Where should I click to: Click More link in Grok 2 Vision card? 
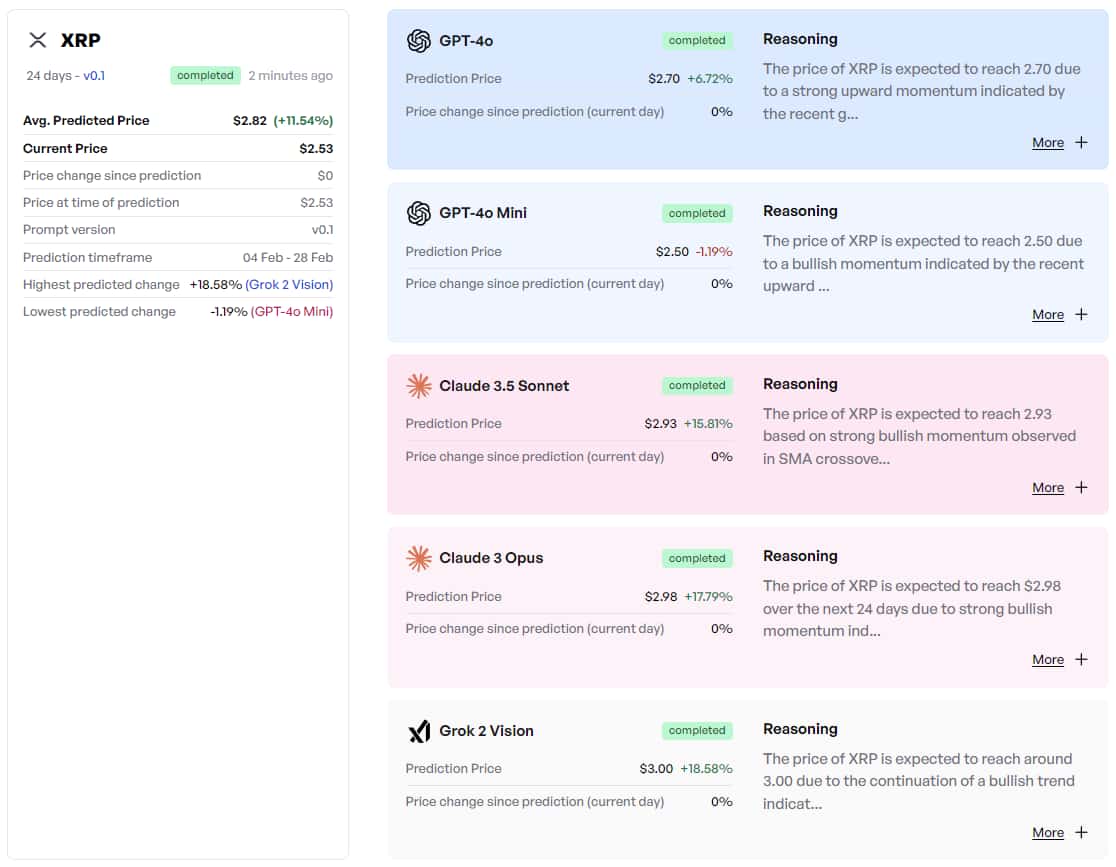click(1047, 833)
